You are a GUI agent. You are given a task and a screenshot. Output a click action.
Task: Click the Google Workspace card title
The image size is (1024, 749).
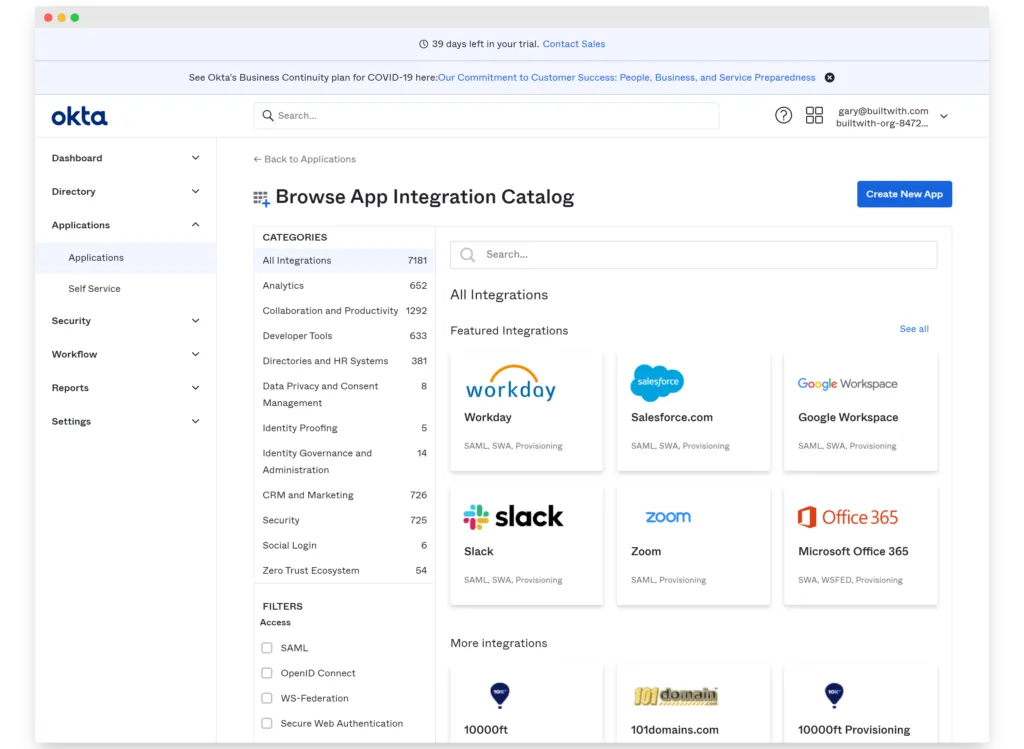point(848,417)
